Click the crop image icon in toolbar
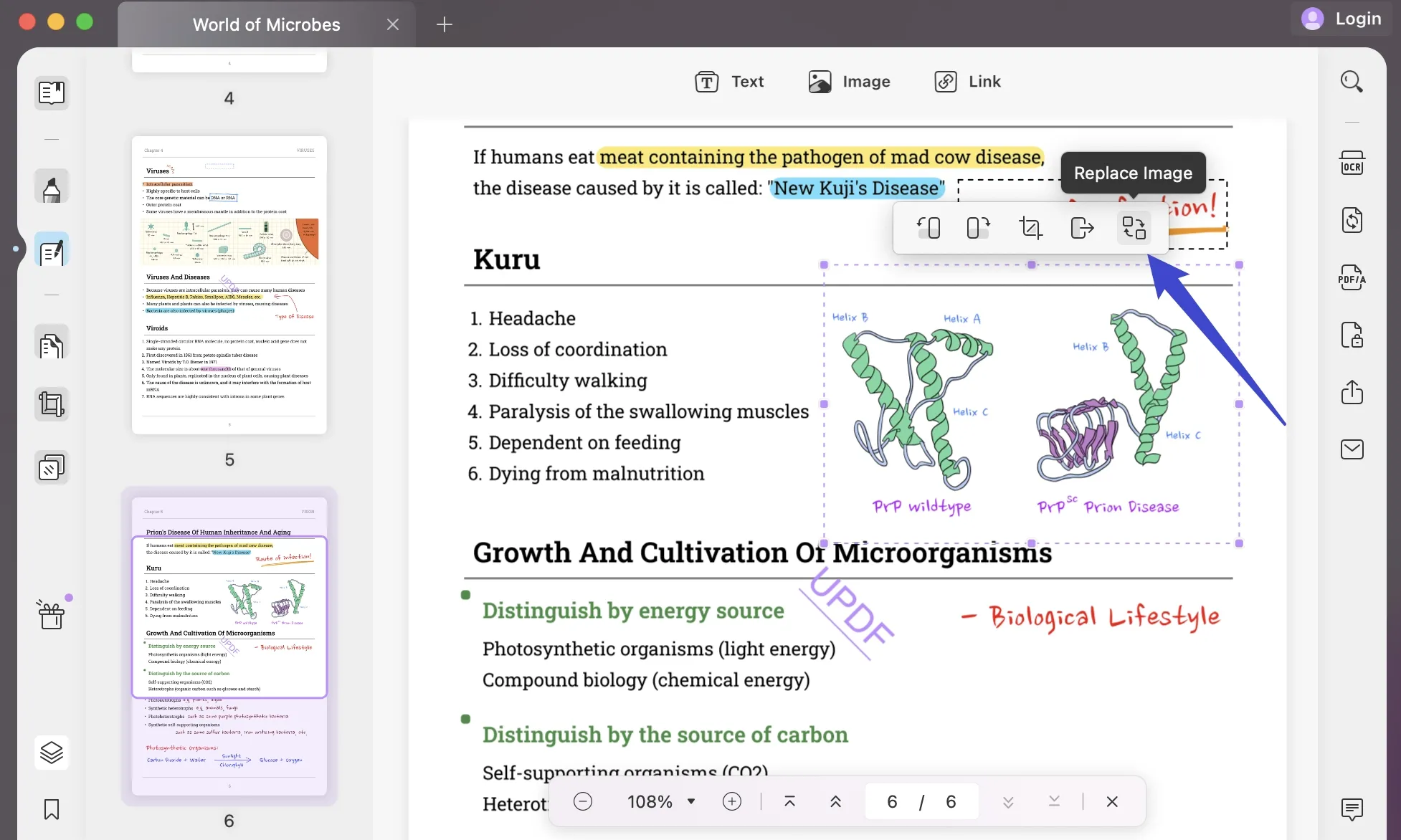 pyautogui.click(x=1029, y=227)
